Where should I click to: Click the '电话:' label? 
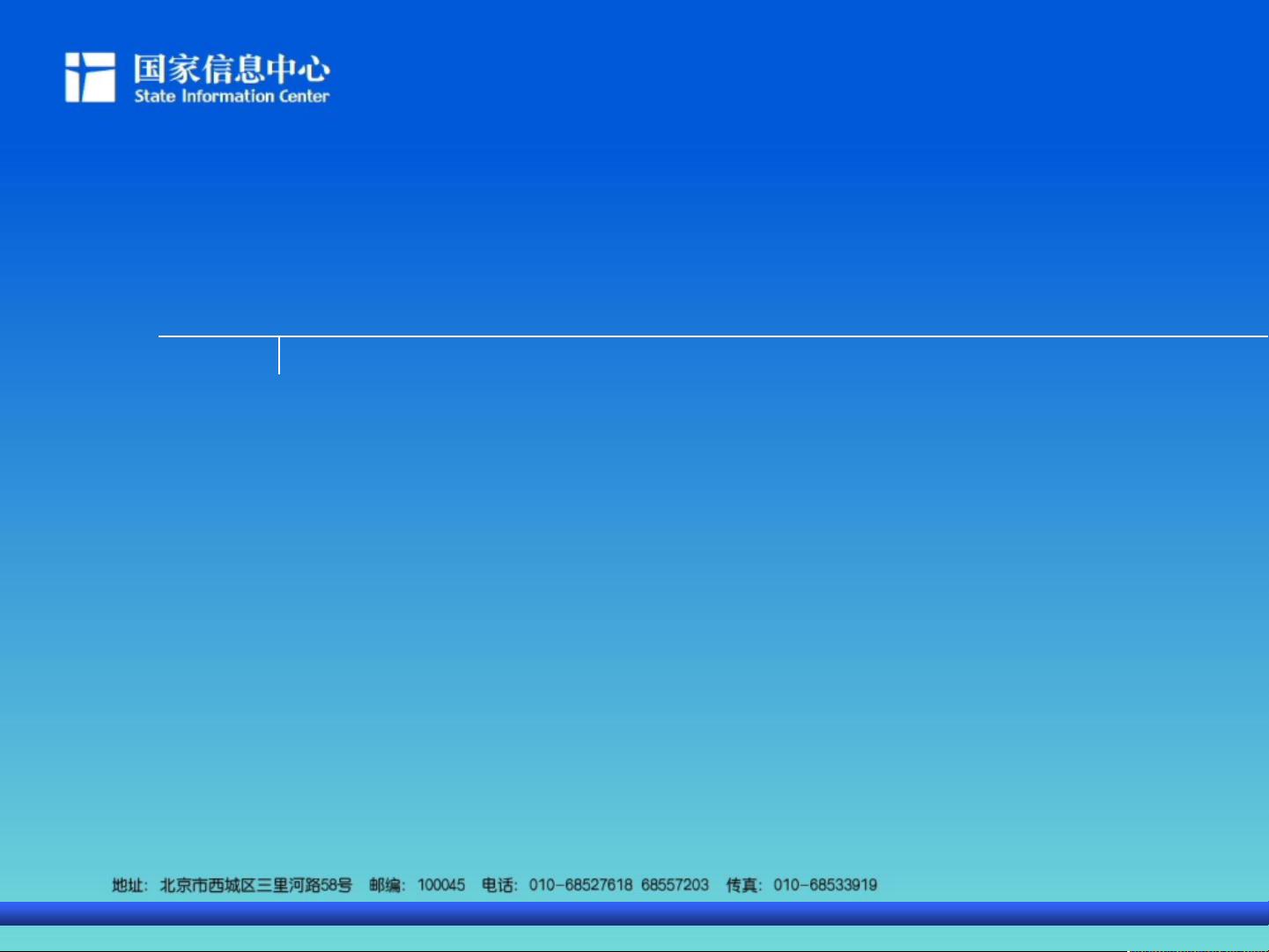(499, 885)
